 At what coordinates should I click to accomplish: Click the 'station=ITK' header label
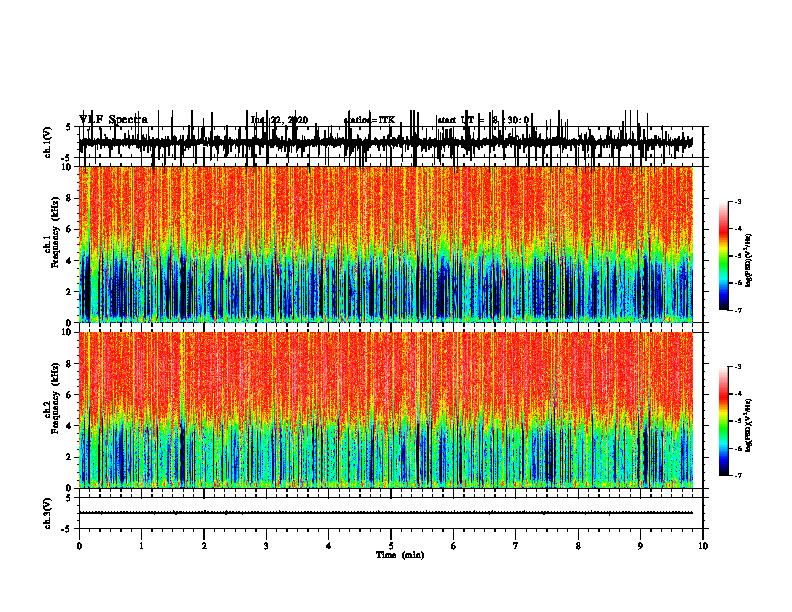click(x=369, y=120)
